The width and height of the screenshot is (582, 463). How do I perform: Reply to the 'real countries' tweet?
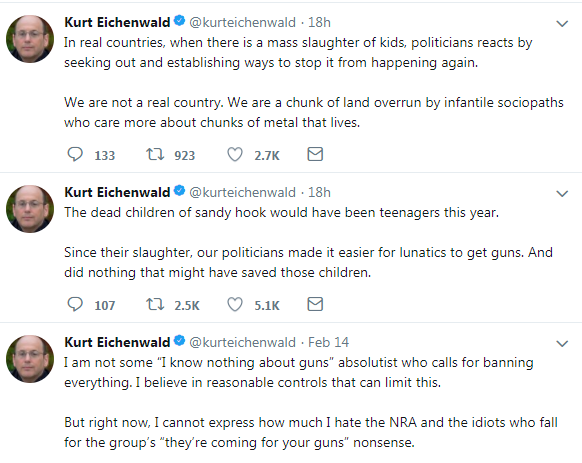[x=75, y=154]
